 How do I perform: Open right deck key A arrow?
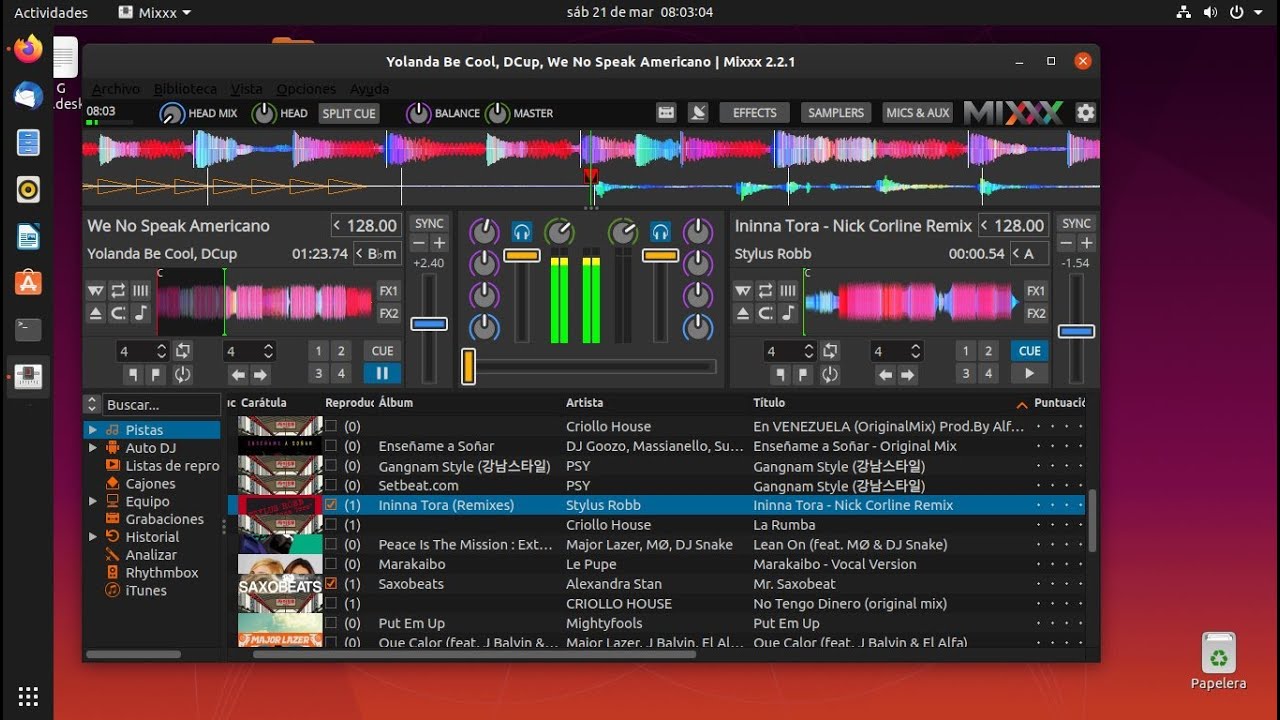point(1016,254)
